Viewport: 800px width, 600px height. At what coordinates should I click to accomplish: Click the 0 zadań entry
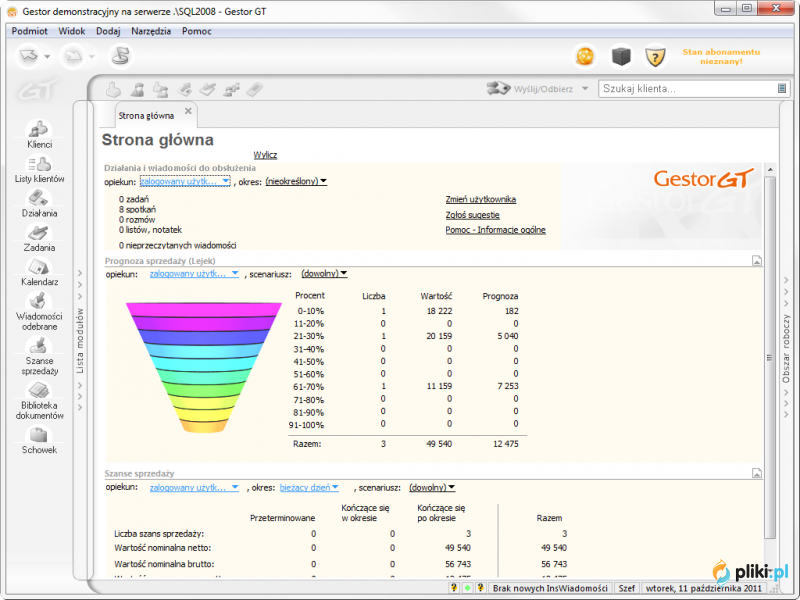coord(134,199)
